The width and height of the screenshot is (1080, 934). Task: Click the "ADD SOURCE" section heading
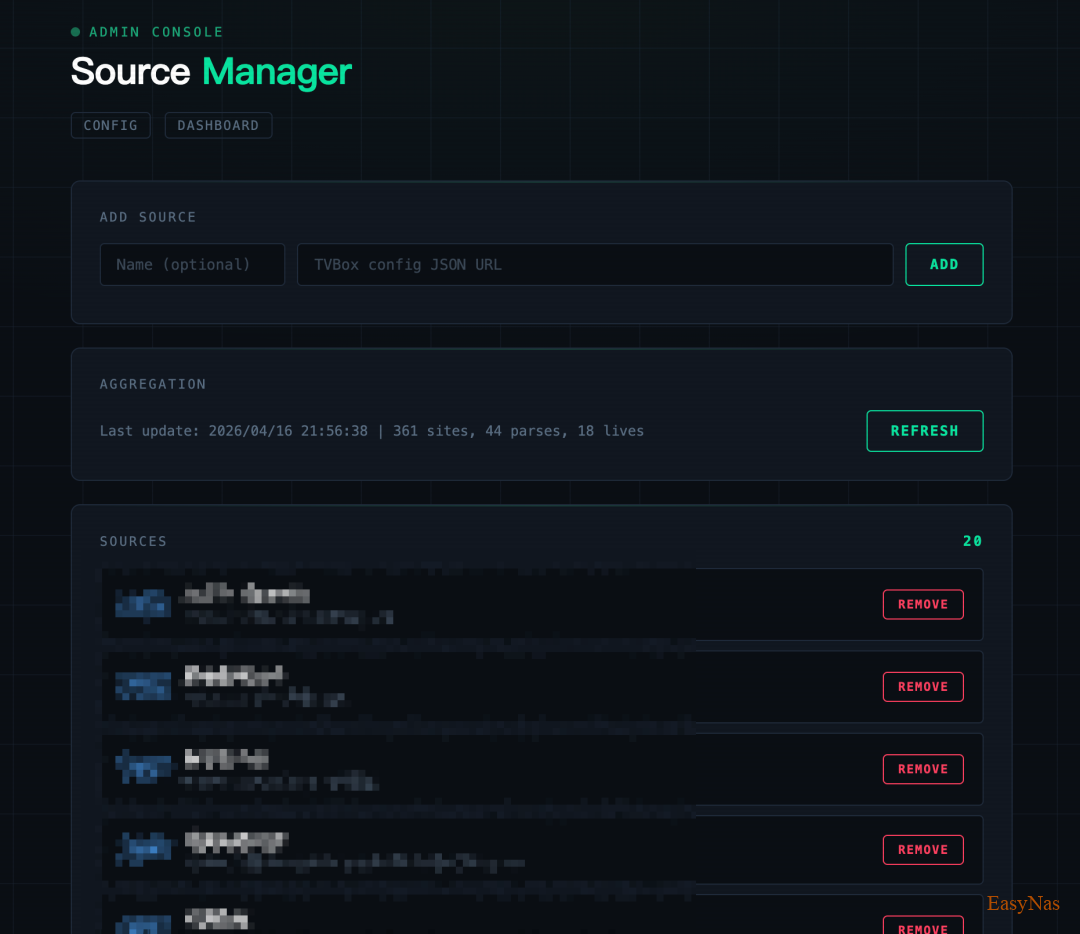(x=148, y=217)
